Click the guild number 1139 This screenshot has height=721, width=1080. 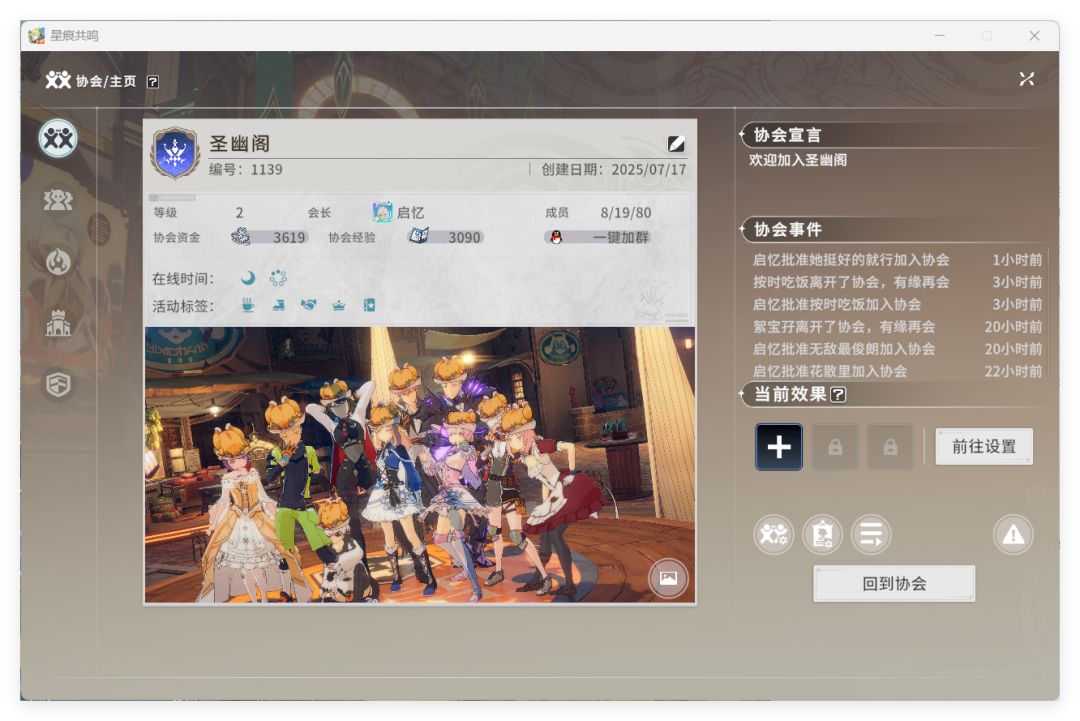tap(267, 169)
